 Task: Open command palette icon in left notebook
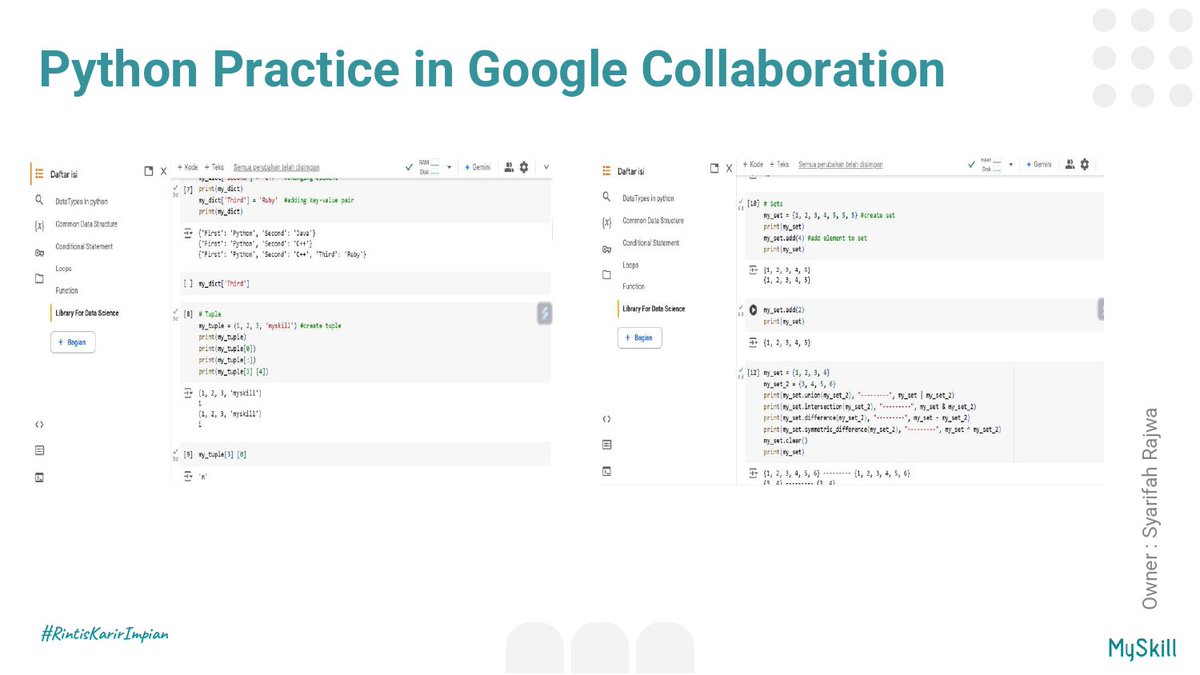38,450
